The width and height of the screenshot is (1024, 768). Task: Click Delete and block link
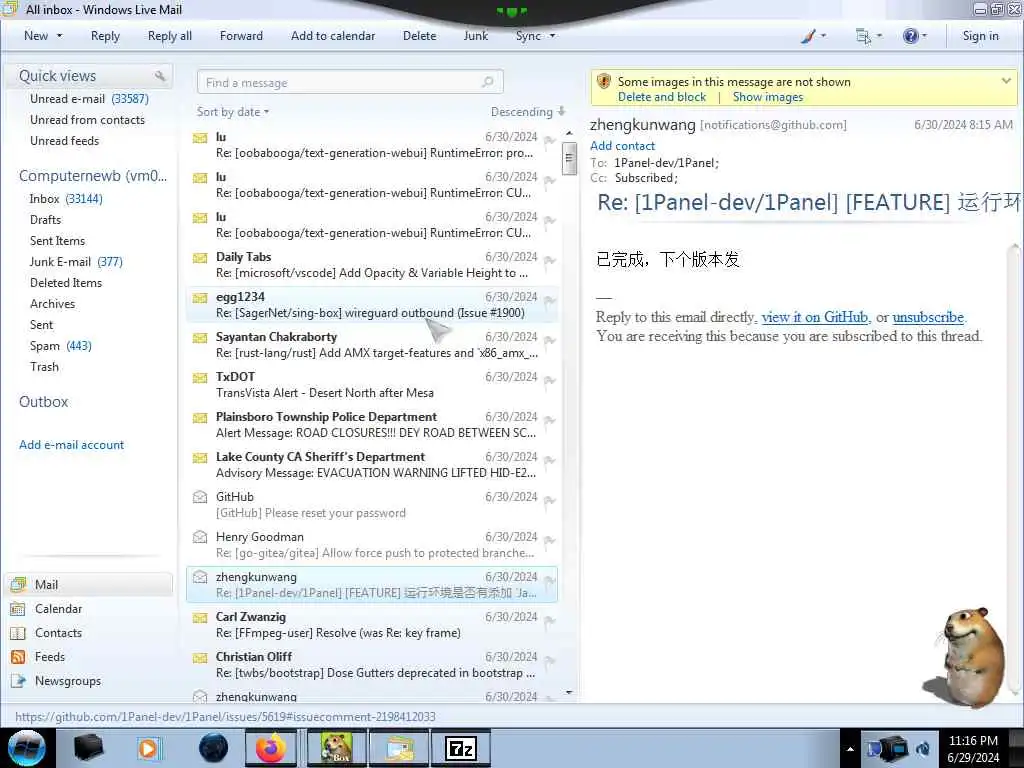662,97
